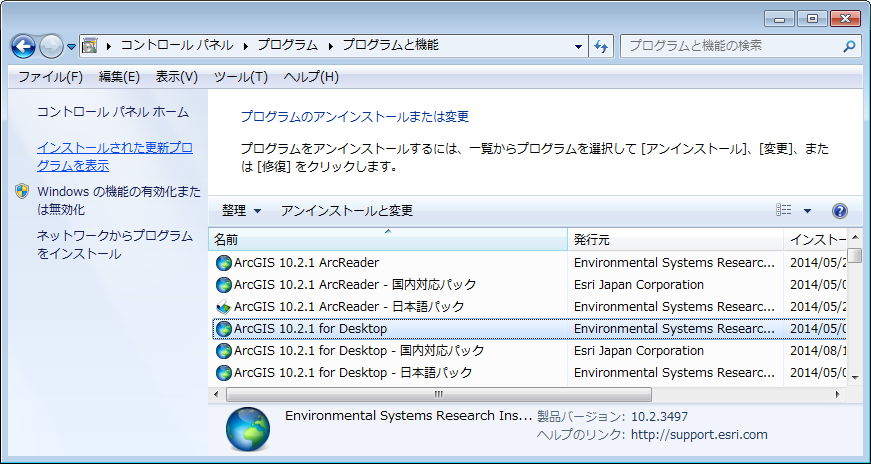871x464 pixels.
Task: Select コントロール パネル breadcrumb in address bar
Action: (177, 46)
